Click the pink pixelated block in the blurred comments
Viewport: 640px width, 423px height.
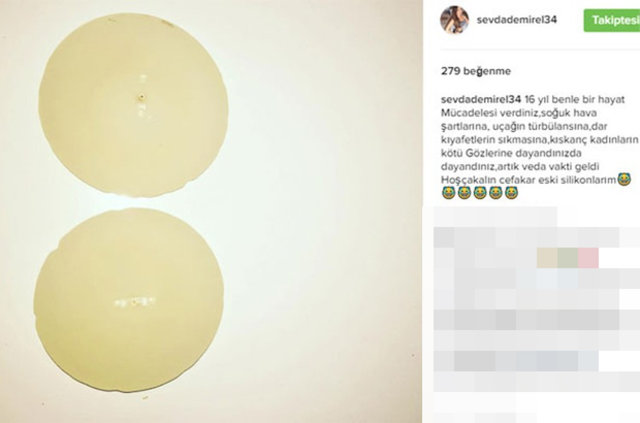click(x=588, y=258)
